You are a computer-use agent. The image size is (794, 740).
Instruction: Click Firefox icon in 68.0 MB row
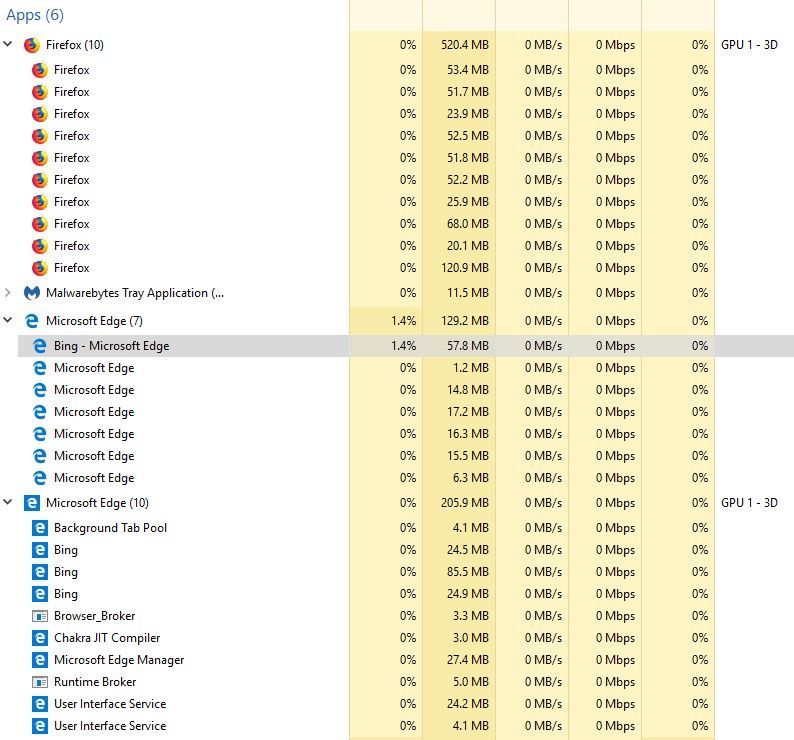point(39,223)
